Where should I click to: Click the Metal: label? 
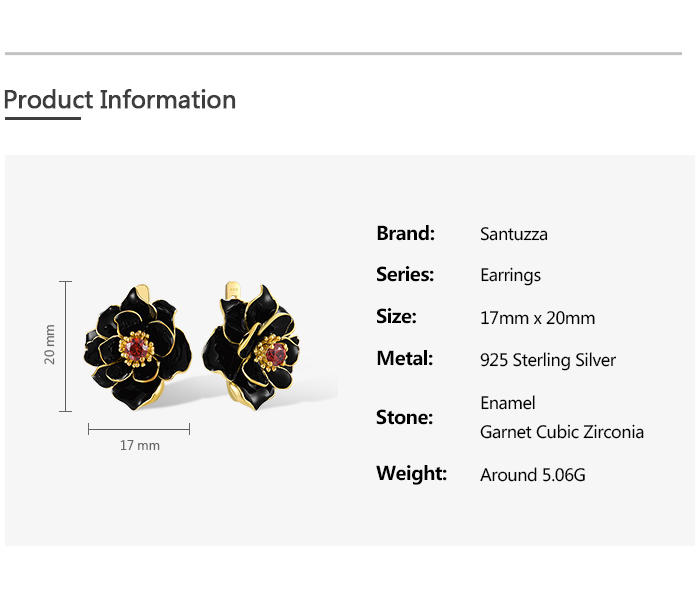(404, 359)
